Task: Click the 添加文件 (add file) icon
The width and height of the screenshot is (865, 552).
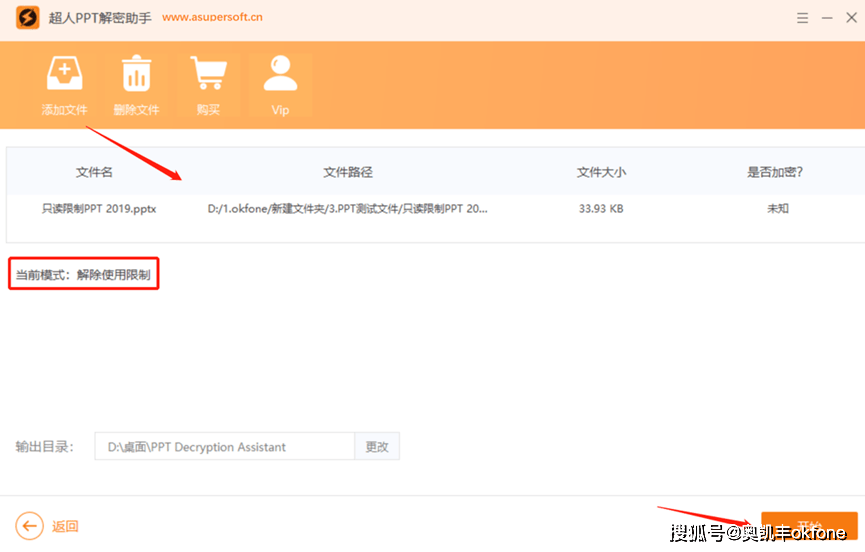Action: click(x=64, y=74)
